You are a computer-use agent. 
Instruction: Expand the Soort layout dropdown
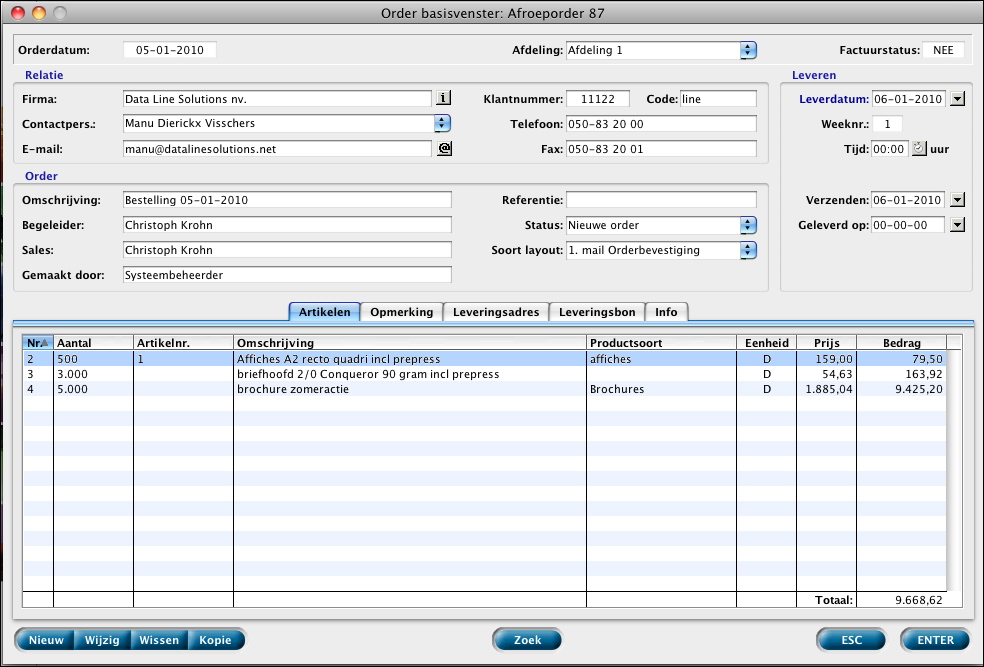pos(748,250)
